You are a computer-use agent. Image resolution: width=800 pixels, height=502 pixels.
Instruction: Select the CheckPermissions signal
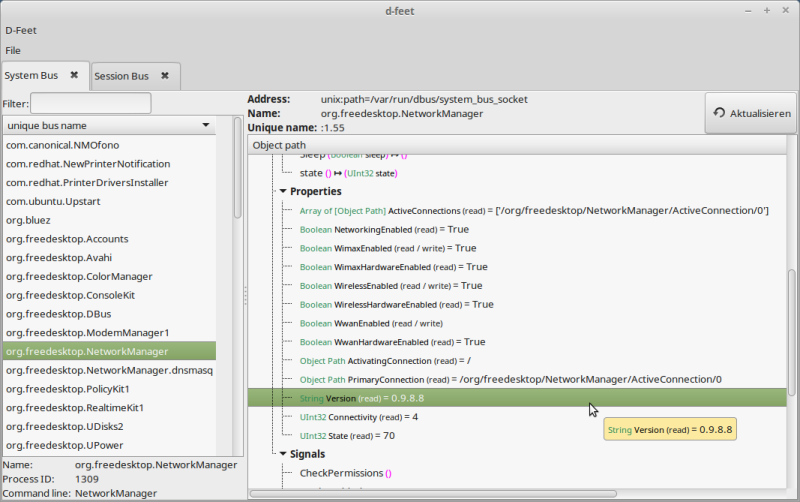(340, 473)
